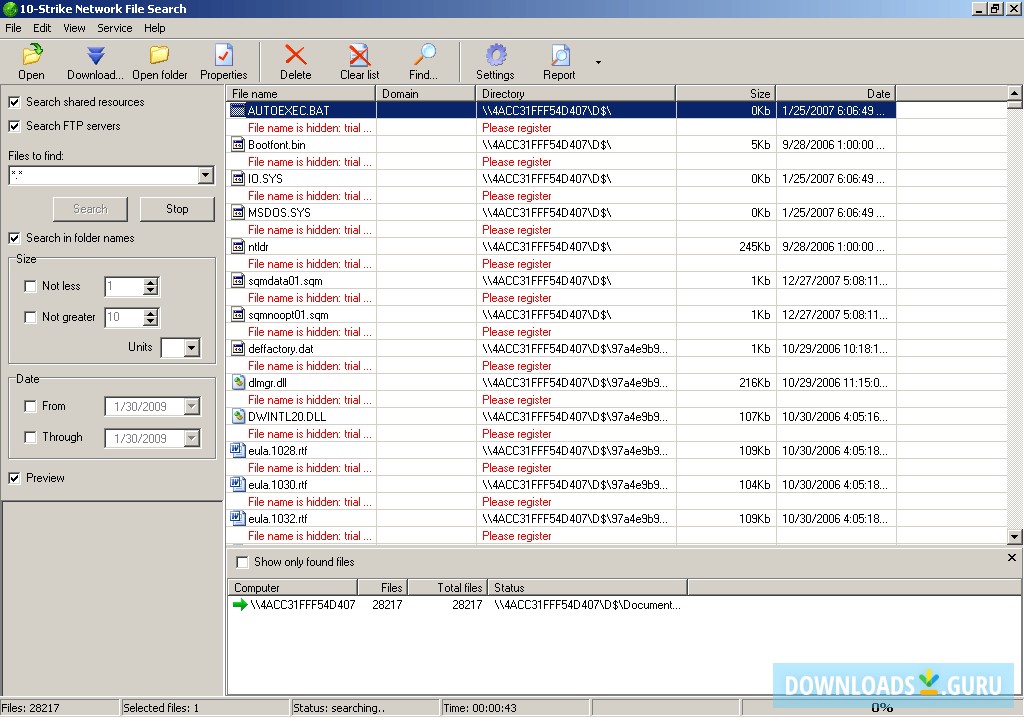
Task: Click the red Delete icon
Action: point(296,56)
